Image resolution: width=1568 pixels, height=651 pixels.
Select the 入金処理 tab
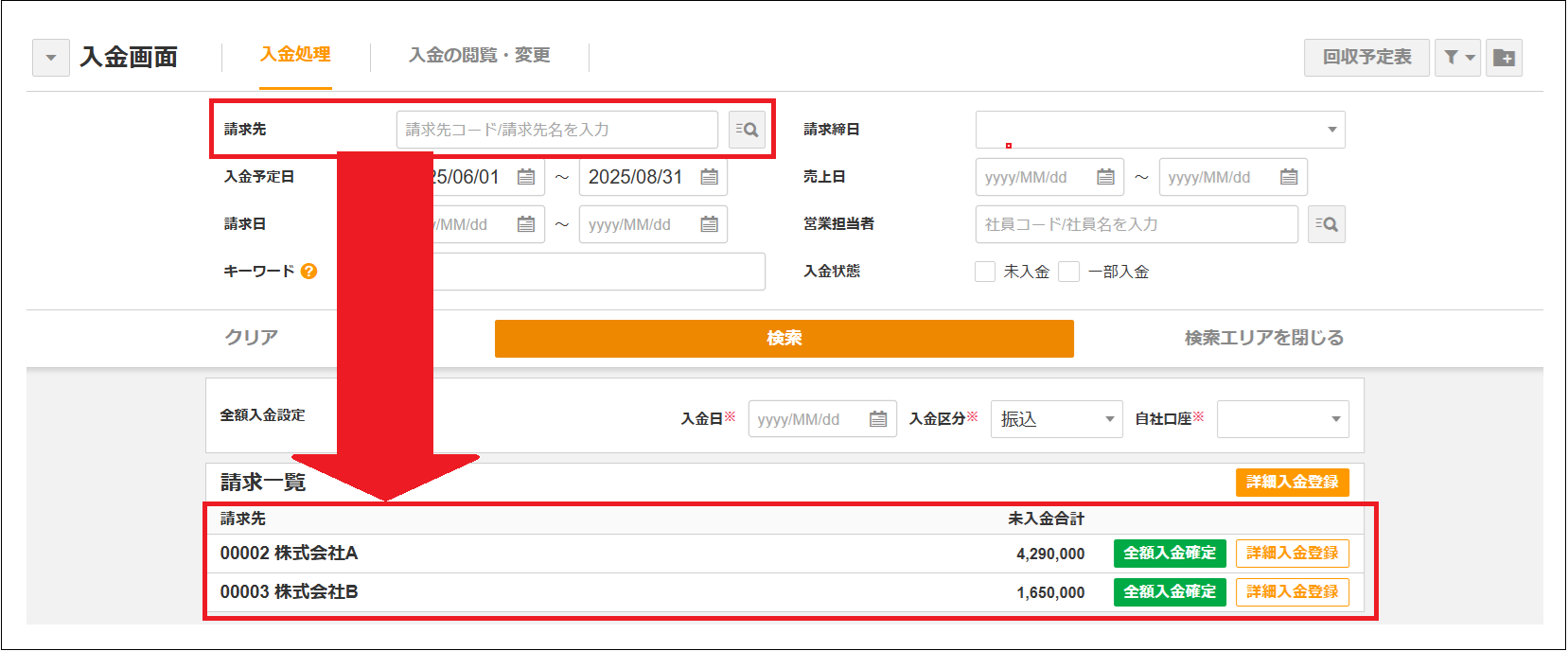coord(295,55)
